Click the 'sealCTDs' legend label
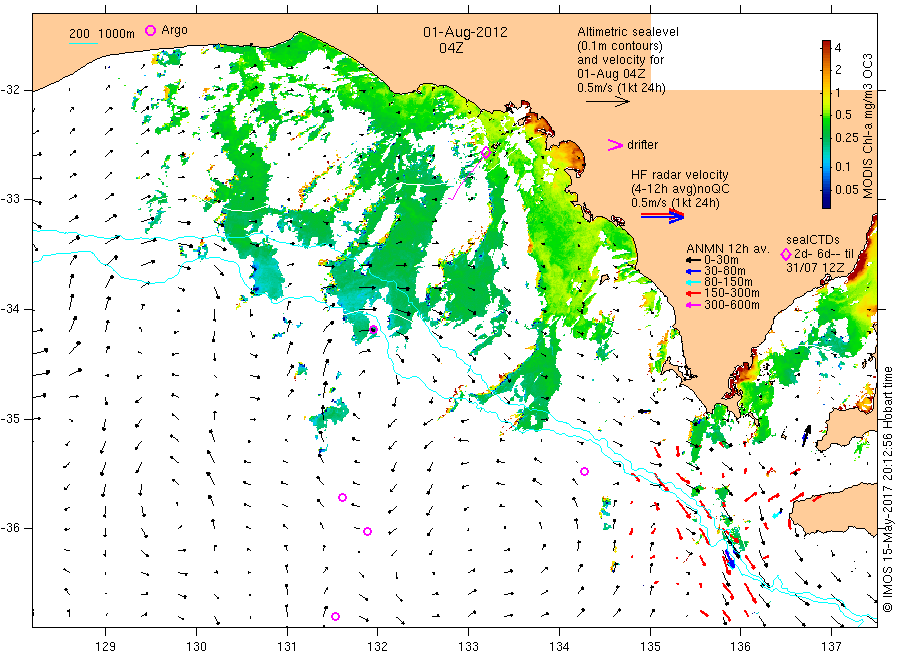The image size is (900, 660). (813, 240)
